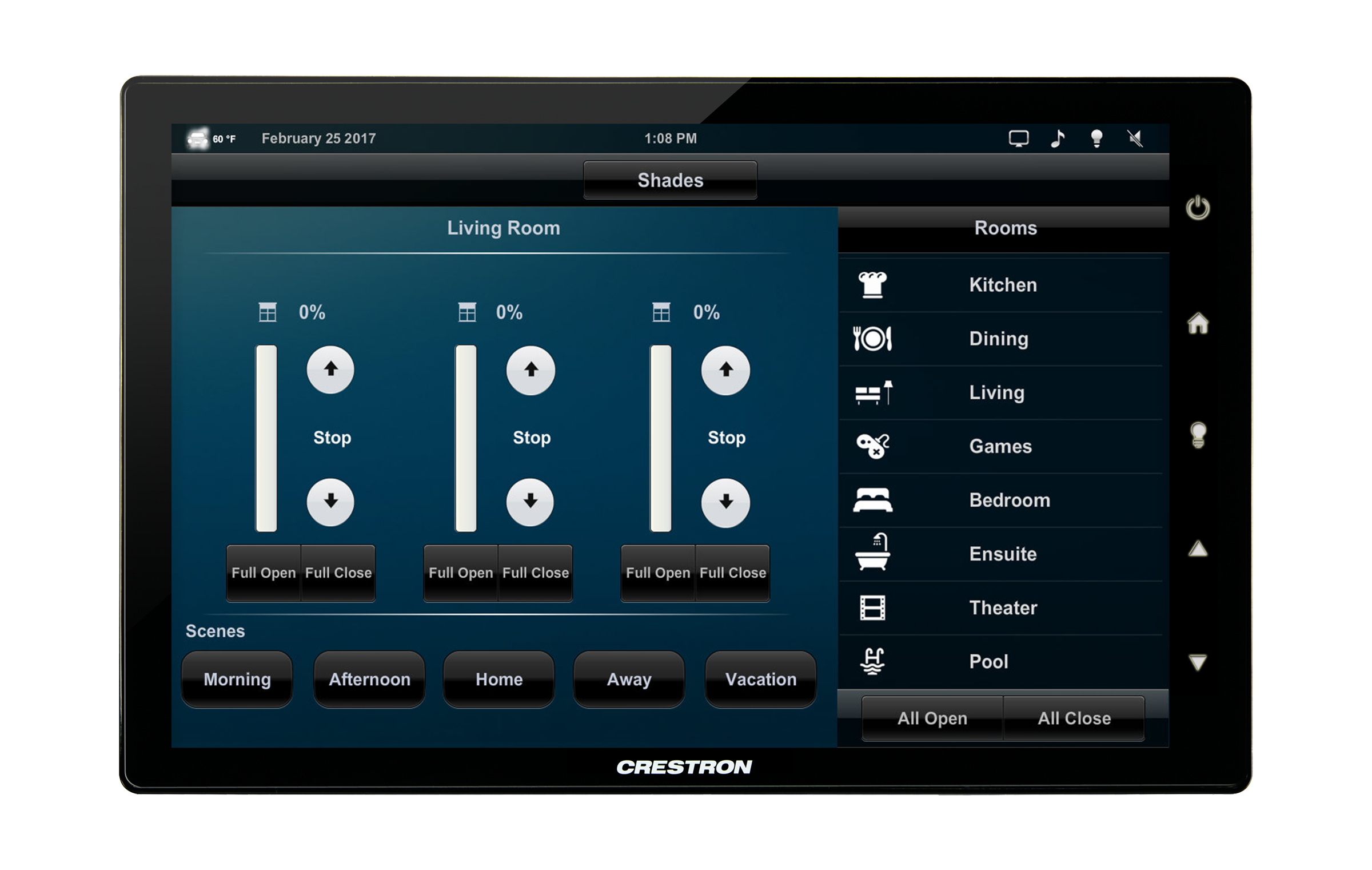Toggle the muted speaker icon in the top bar
Screen dimensions: 1372x870
click(x=1135, y=138)
